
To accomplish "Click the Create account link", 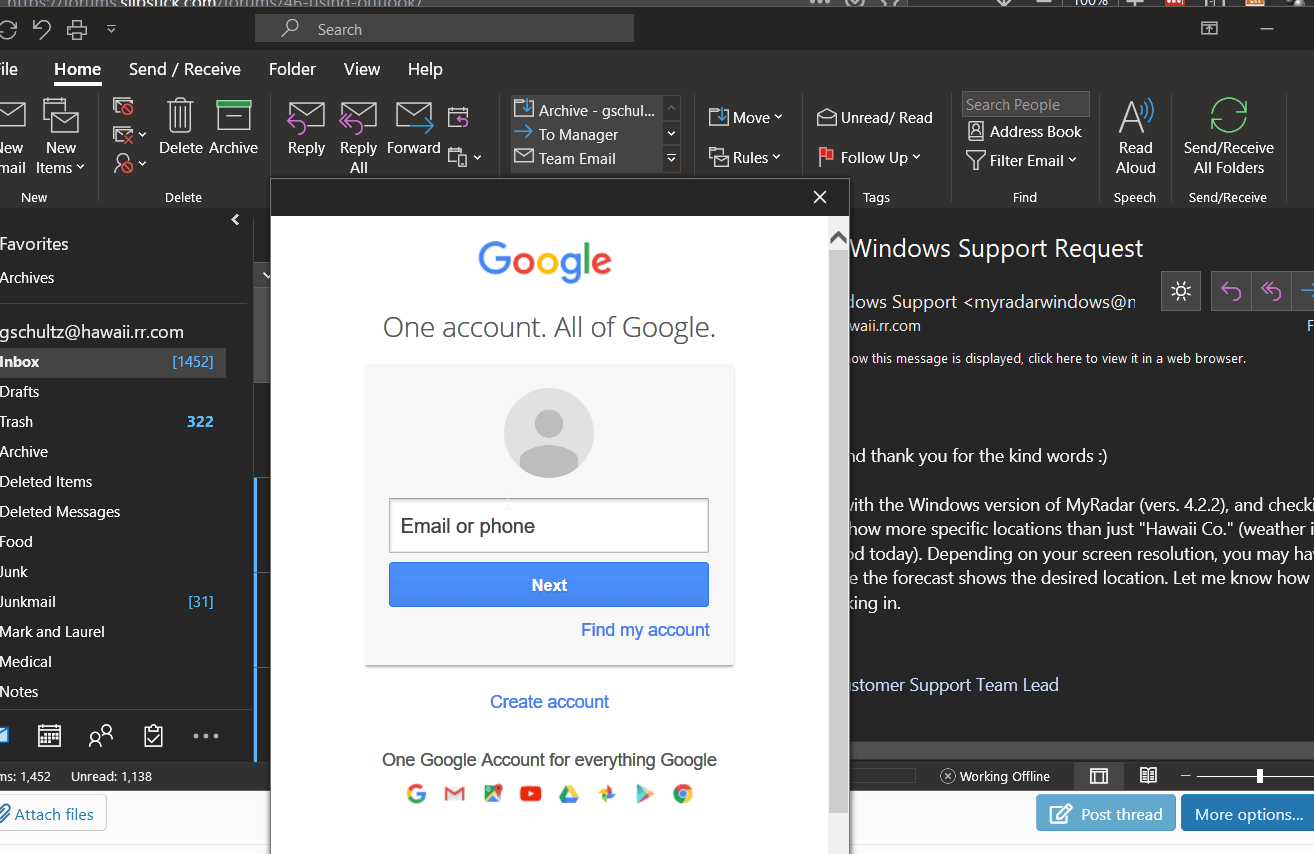I will click(549, 702).
